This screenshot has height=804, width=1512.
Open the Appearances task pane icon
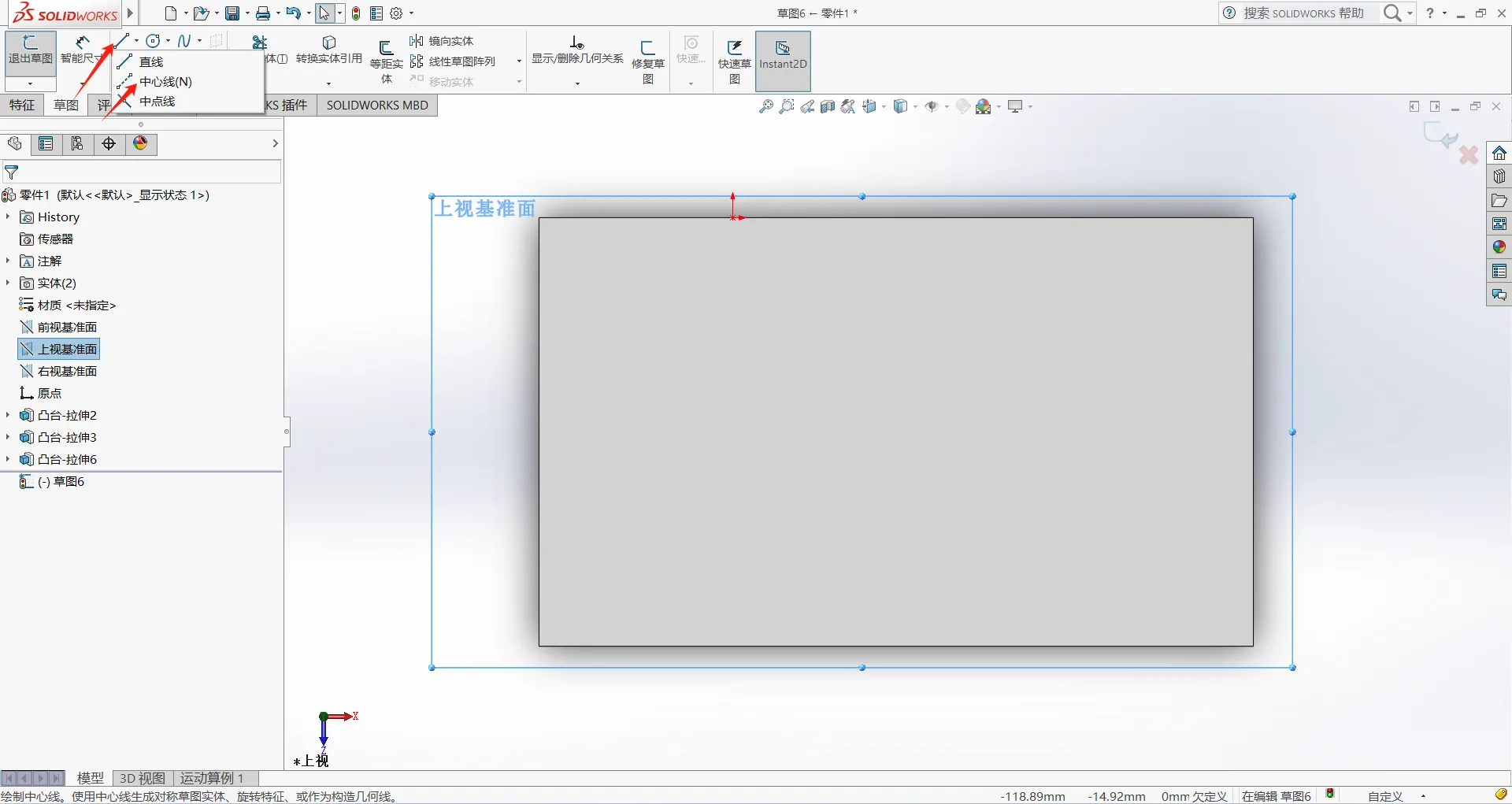[1499, 247]
